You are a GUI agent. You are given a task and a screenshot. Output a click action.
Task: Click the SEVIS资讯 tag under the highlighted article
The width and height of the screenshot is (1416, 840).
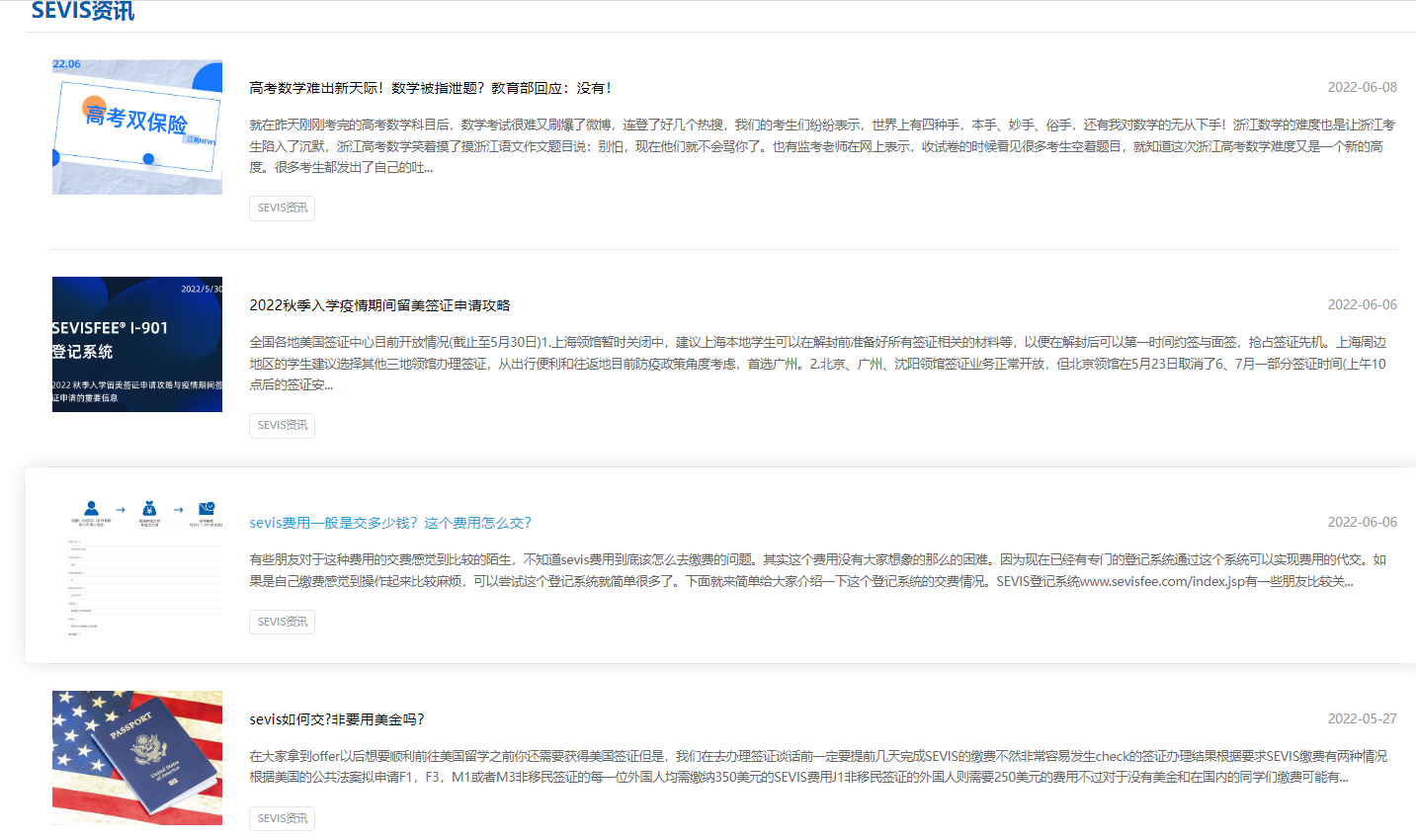(282, 622)
